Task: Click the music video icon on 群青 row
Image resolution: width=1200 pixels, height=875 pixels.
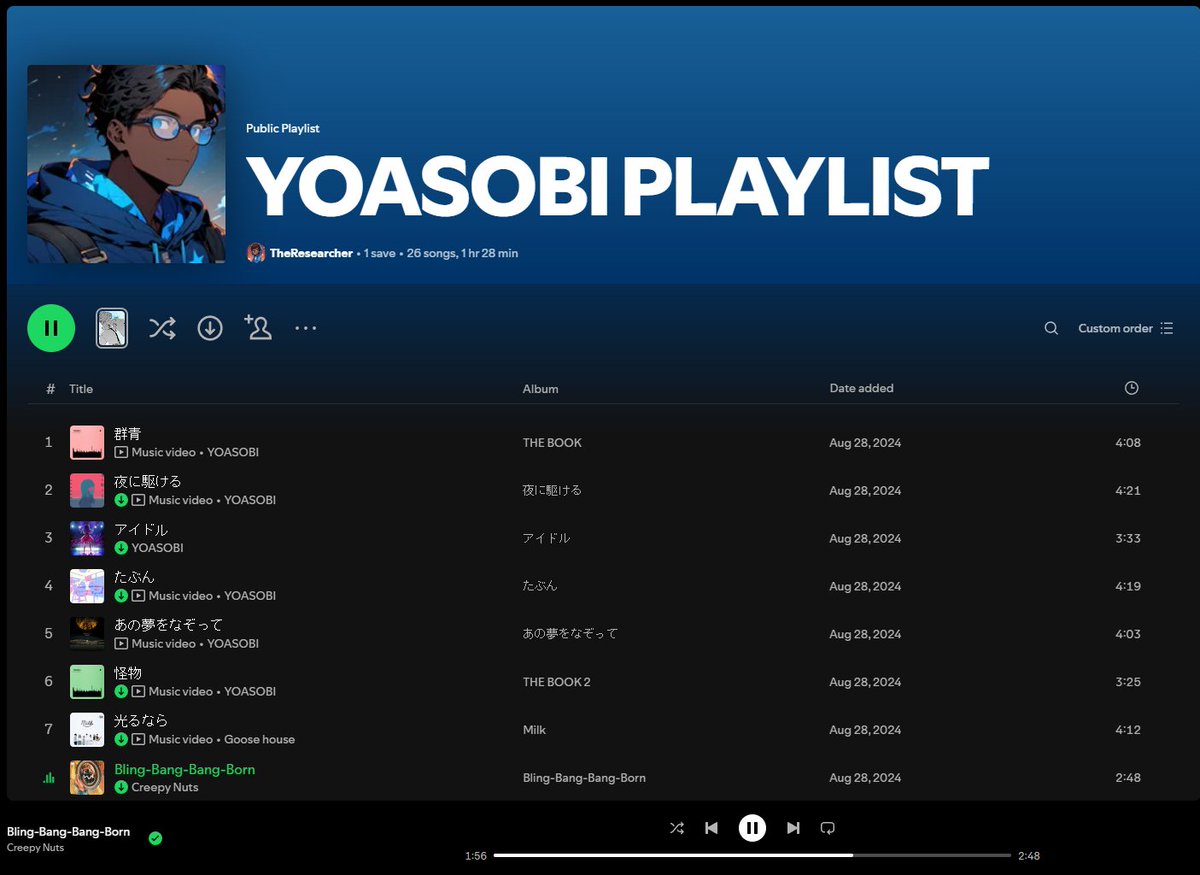Action: (121, 452)
